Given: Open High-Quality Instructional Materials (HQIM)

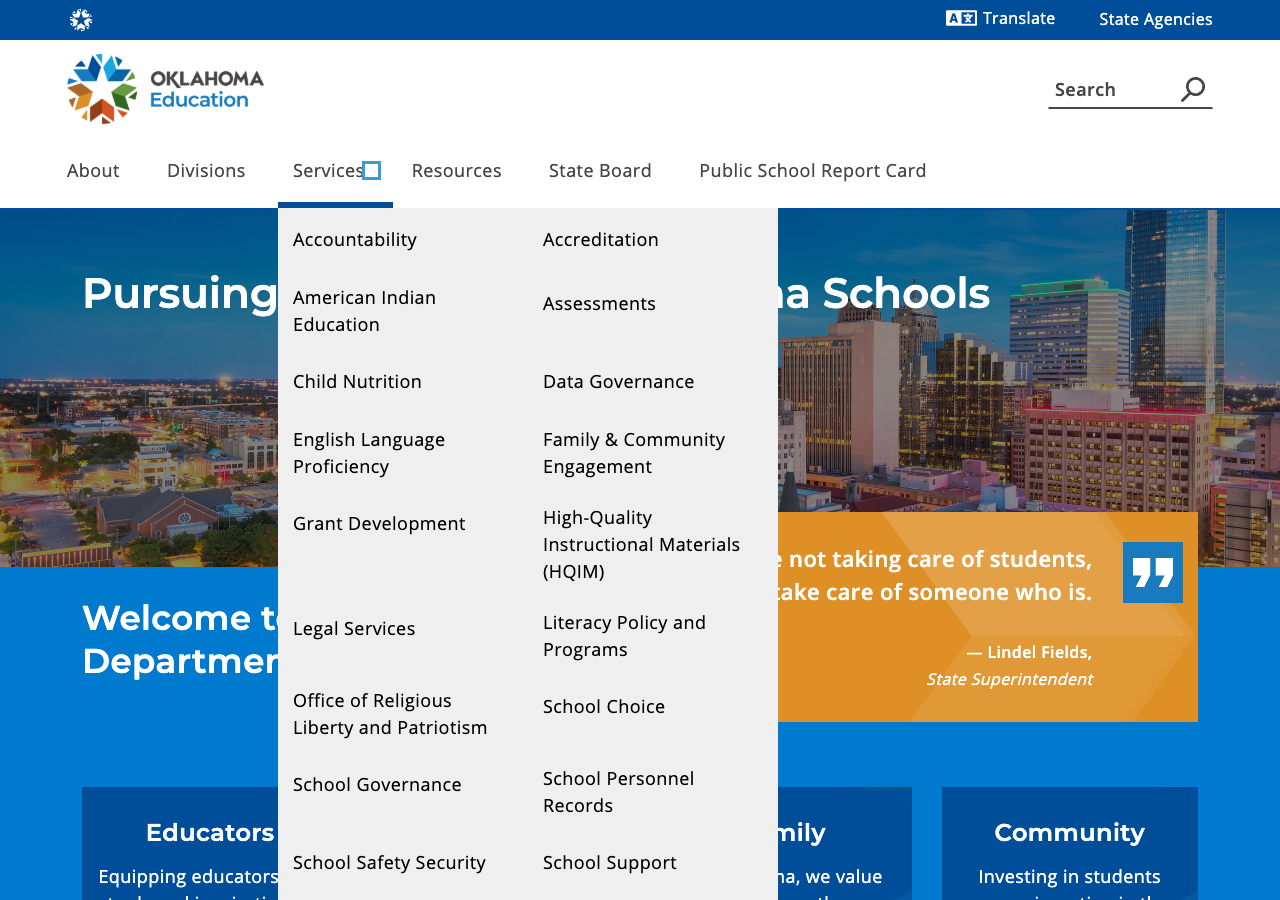Looking at the screenshot, I should [x=642, y=545].
